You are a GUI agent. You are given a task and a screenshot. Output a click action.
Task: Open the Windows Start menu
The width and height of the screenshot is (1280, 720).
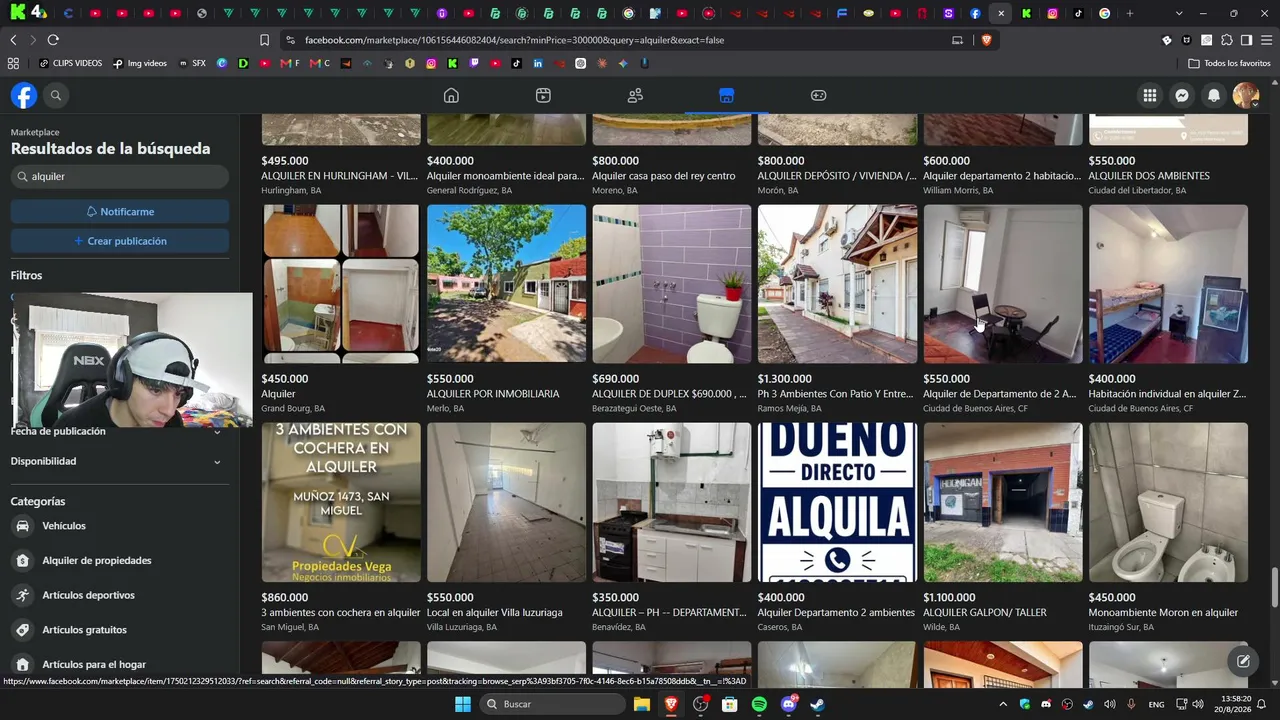coord(463,704)
